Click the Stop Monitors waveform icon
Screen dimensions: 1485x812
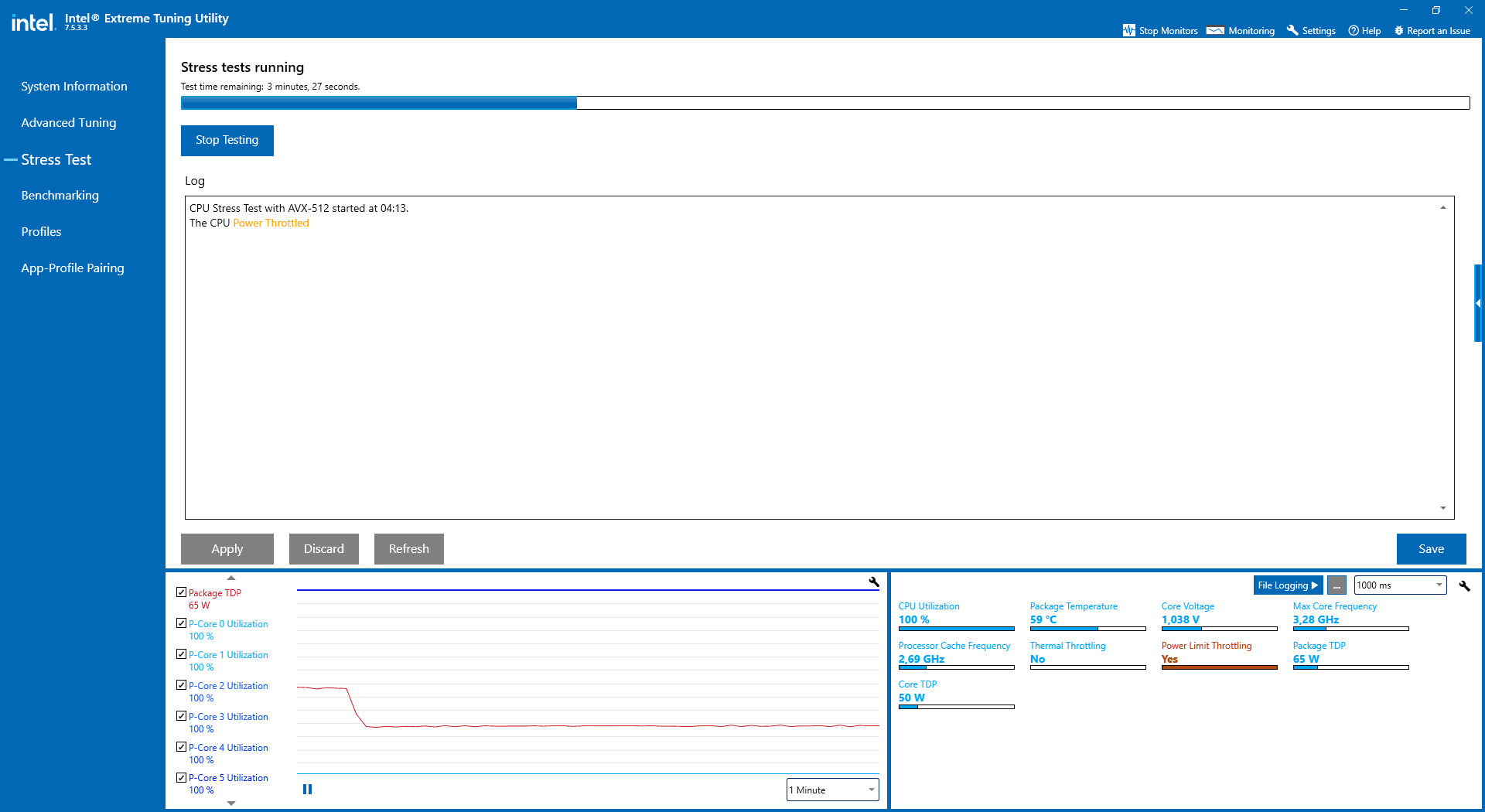pos(1128,30)
